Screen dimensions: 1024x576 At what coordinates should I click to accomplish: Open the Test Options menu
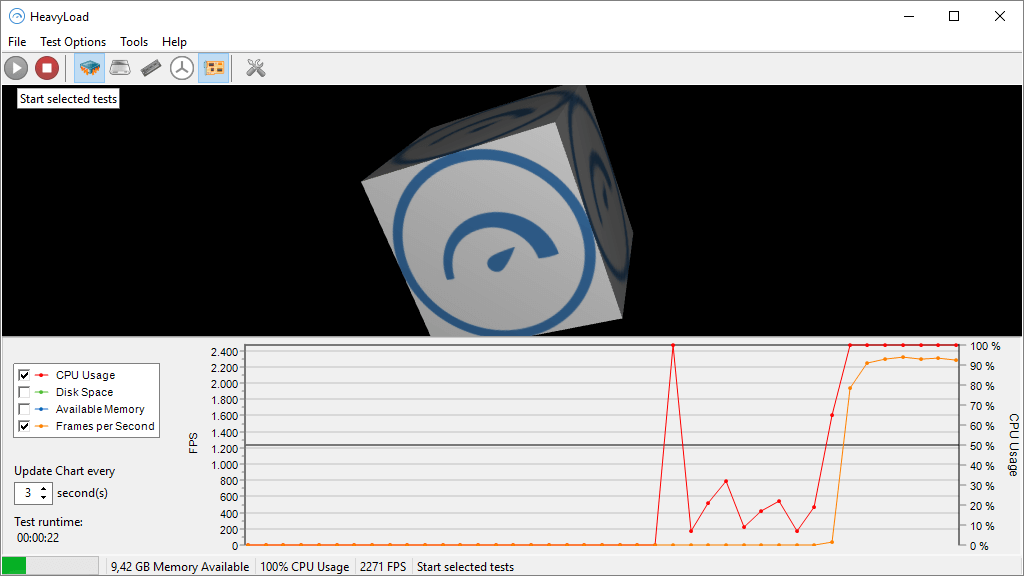click(x=73, y=42)
